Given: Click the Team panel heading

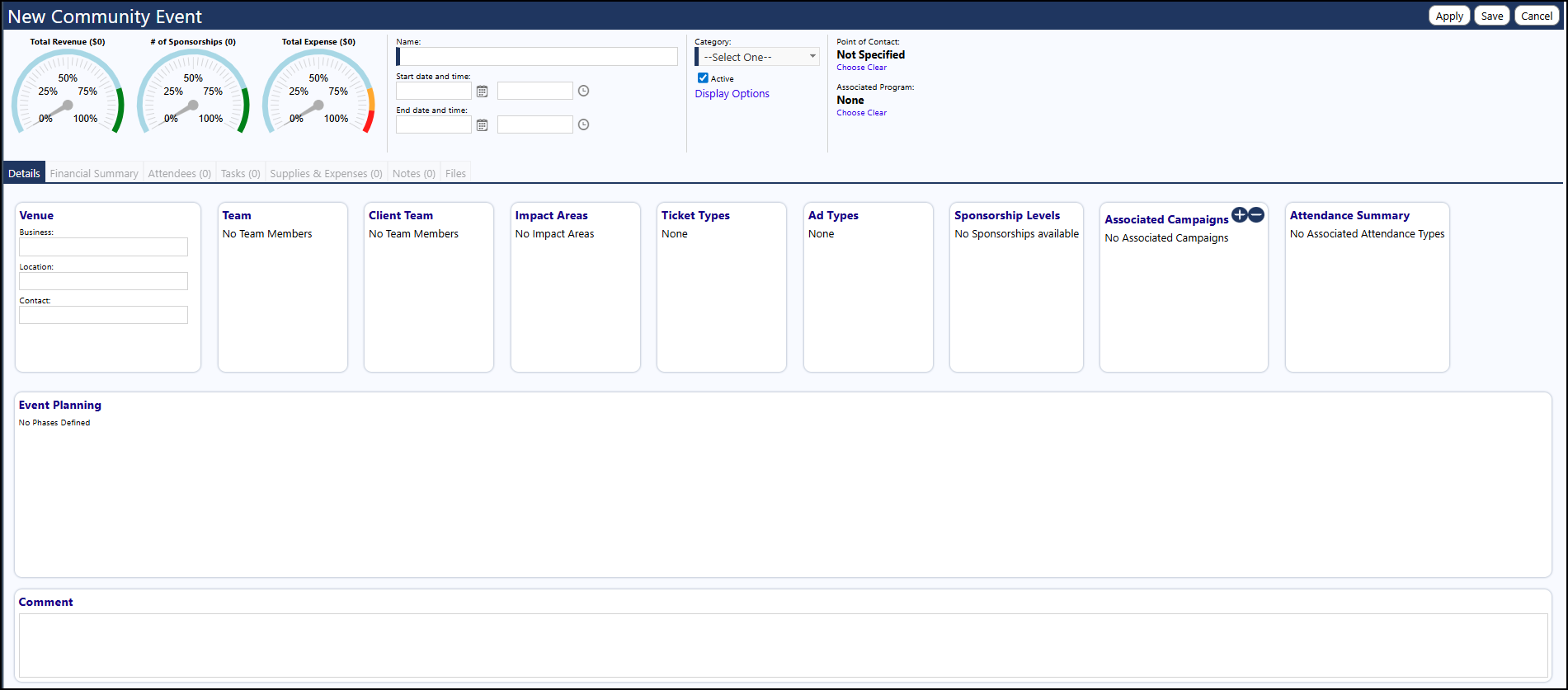Looking at the screenshot, I should tap(237, 215).
